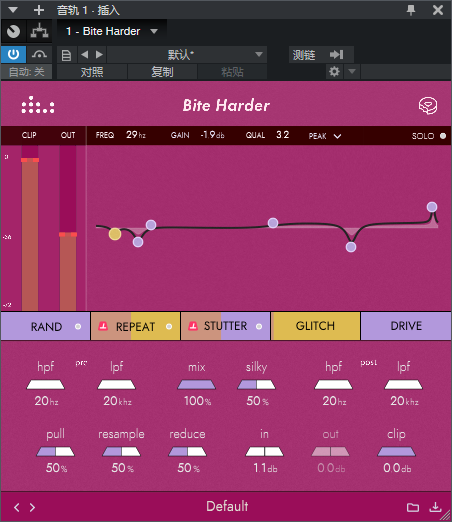Click the CLIP meter bar
452x522 pixels.
point(30,228)
